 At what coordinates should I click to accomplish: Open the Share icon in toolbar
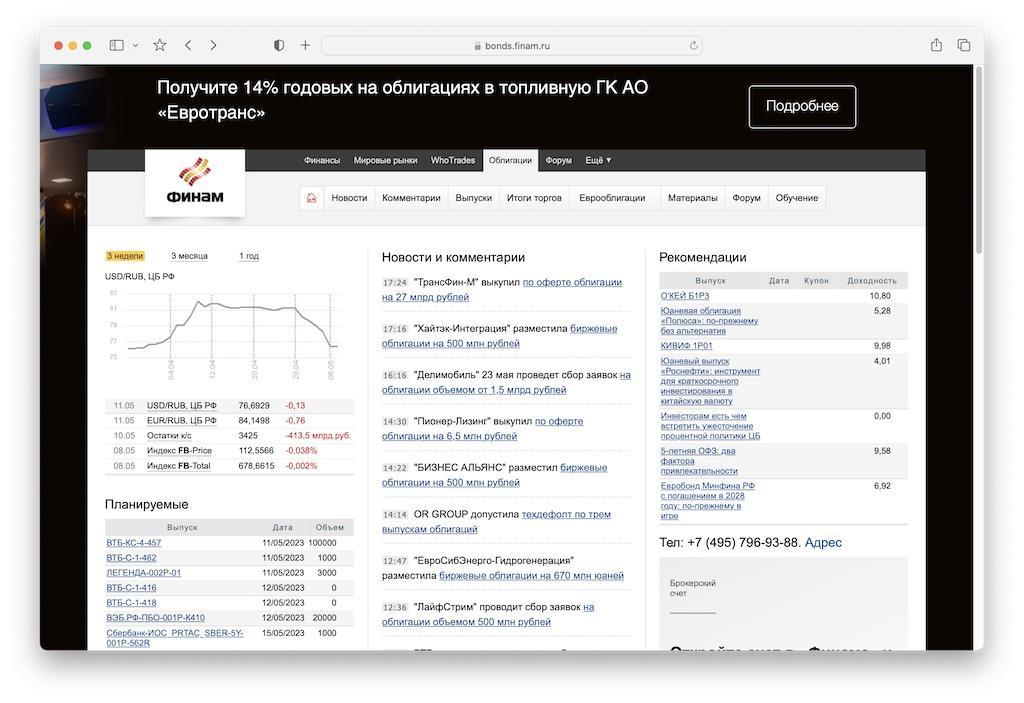(936, 45)
